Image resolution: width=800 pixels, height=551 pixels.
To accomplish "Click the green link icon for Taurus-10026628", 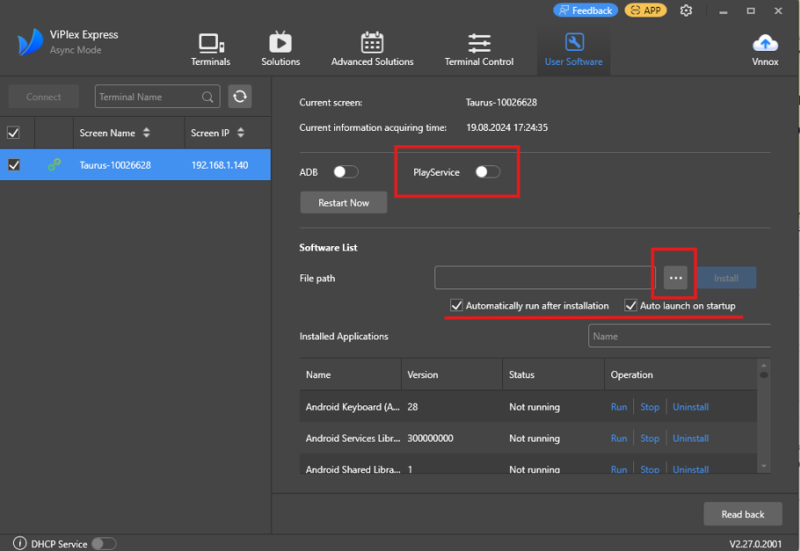I will (x=55, y=165).
